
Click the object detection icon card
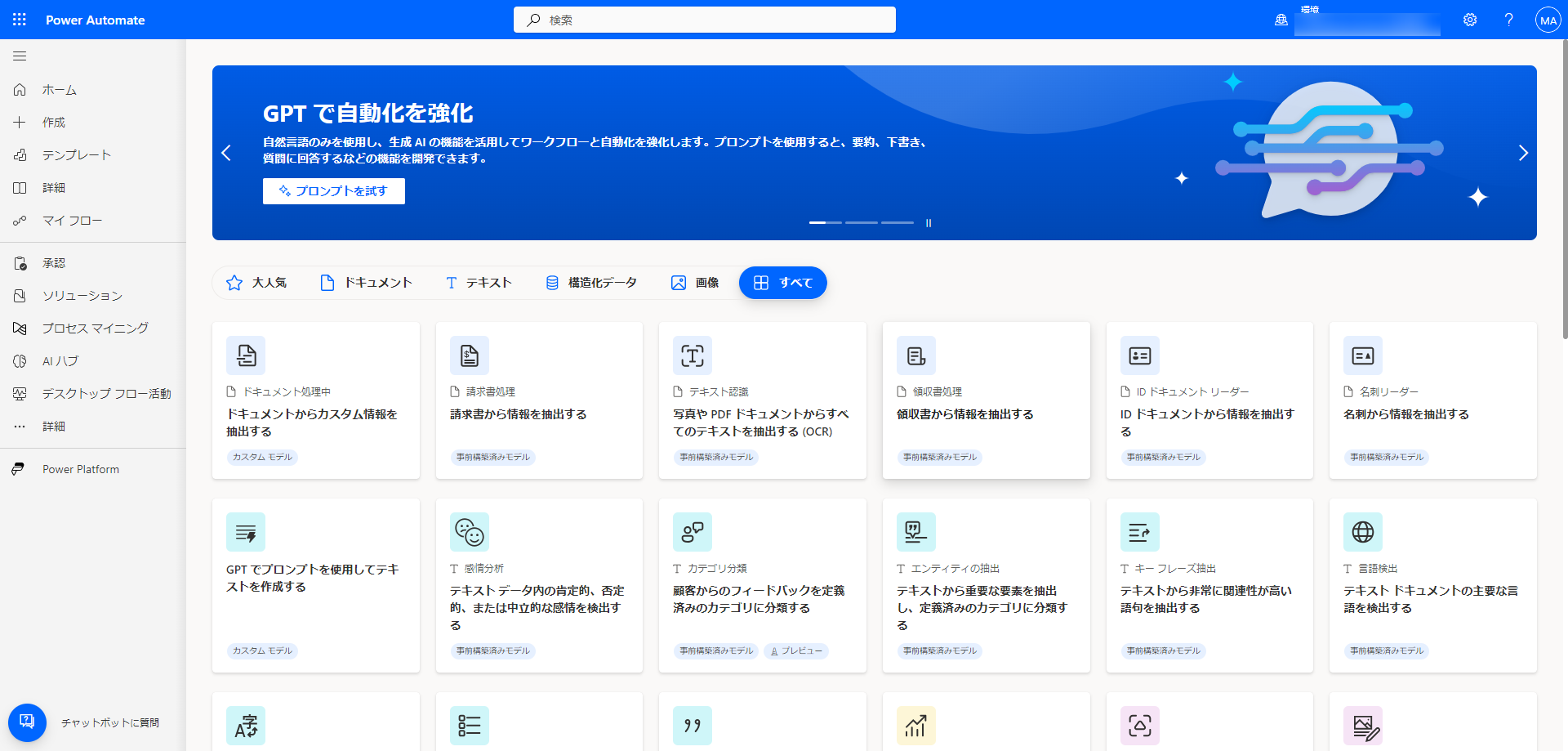click(x=1140, y=726)
